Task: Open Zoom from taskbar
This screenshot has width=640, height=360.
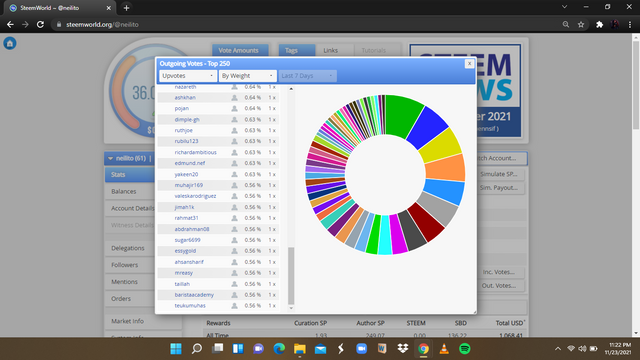Action: pyautogui.click(x=361, y=349)
